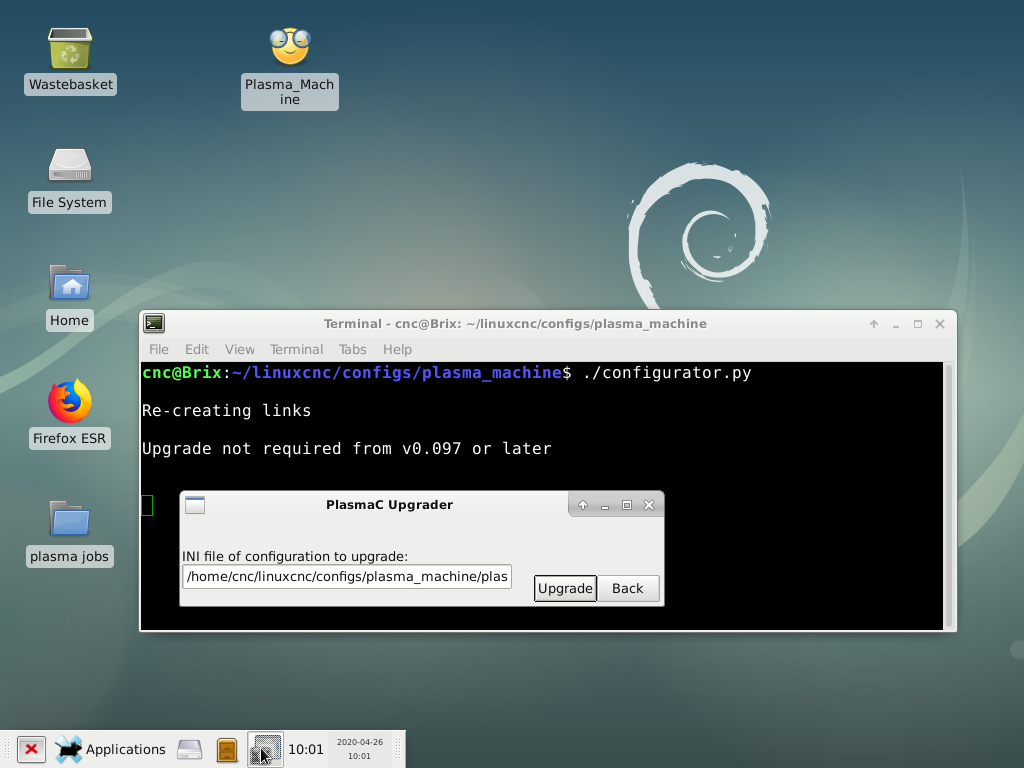
Task: Open the Applications menu in the panel
Action: [110, 749]
